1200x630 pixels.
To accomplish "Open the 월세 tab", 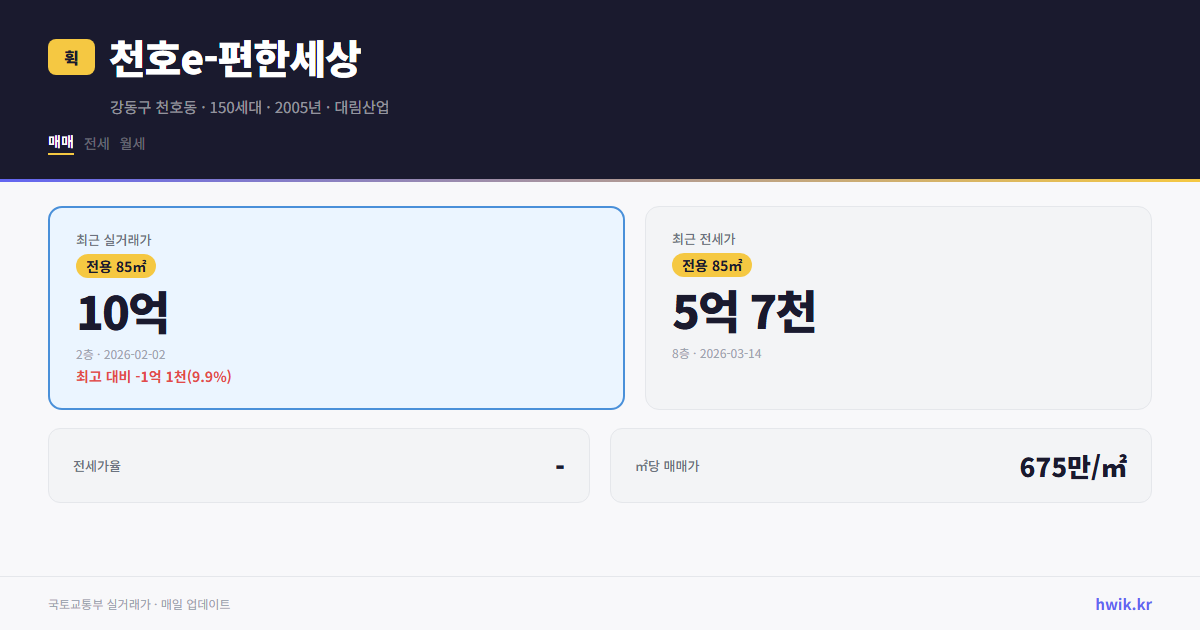I will click(133, 143).
